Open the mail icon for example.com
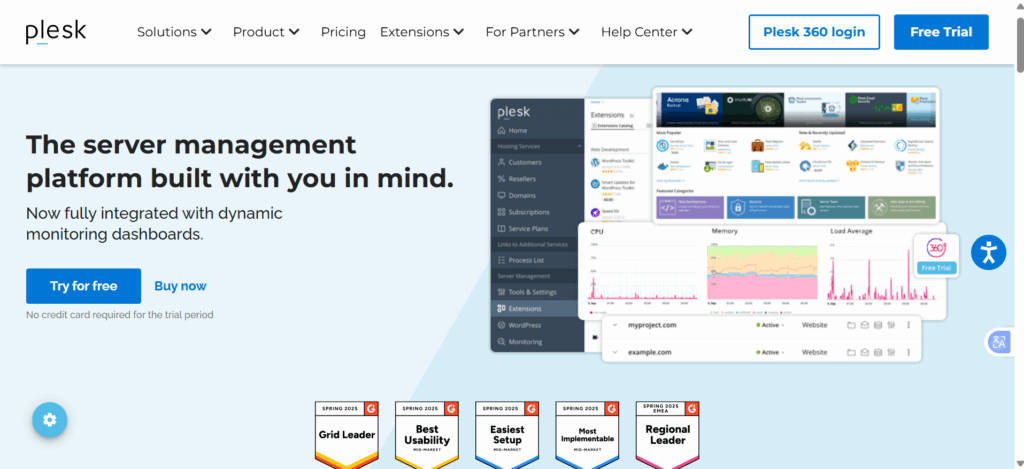This screenshot has height=469, width=1024. point(864,352)
